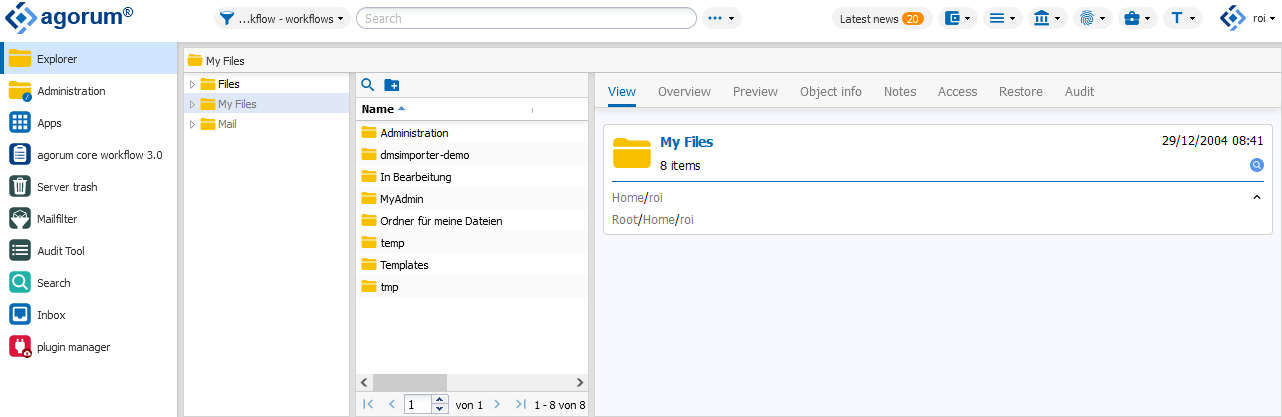Viewport: 1282px width, 417px height.
Task: Collapse the path details chevron
Action: click(x=1257, y=197)
